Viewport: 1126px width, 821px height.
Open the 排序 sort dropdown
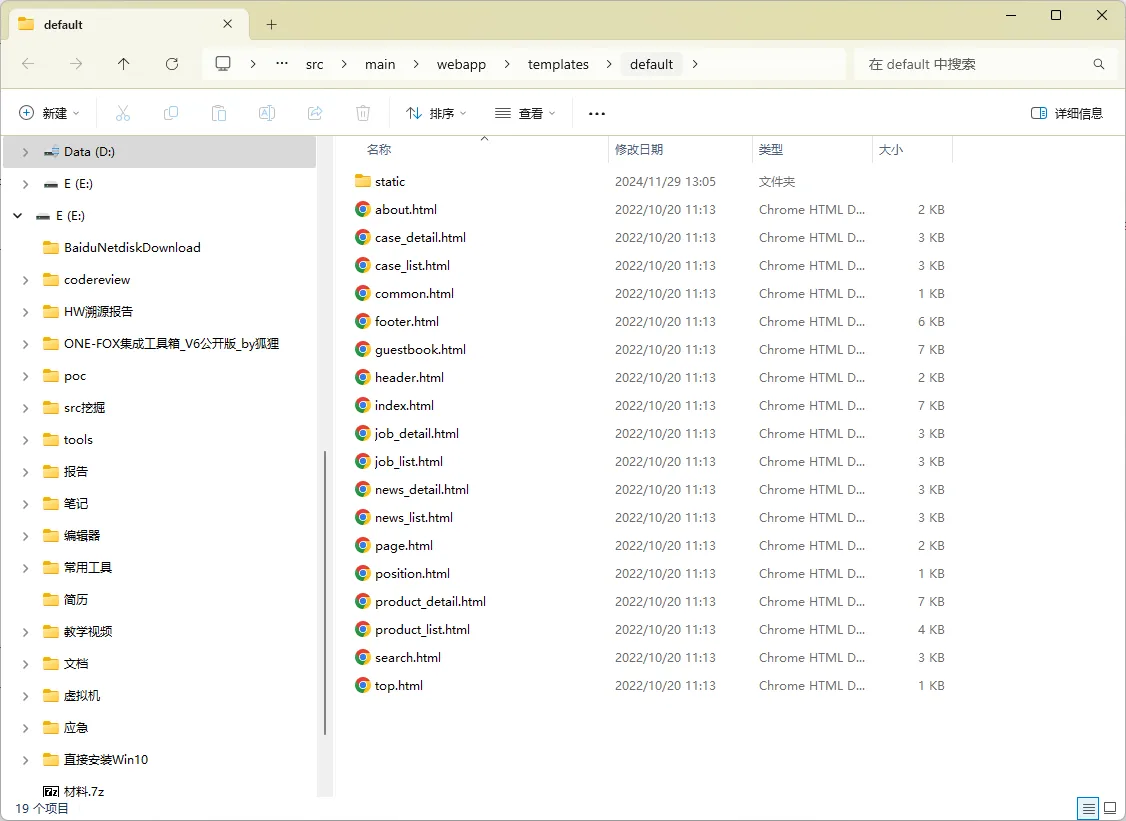tap(436, 113)
